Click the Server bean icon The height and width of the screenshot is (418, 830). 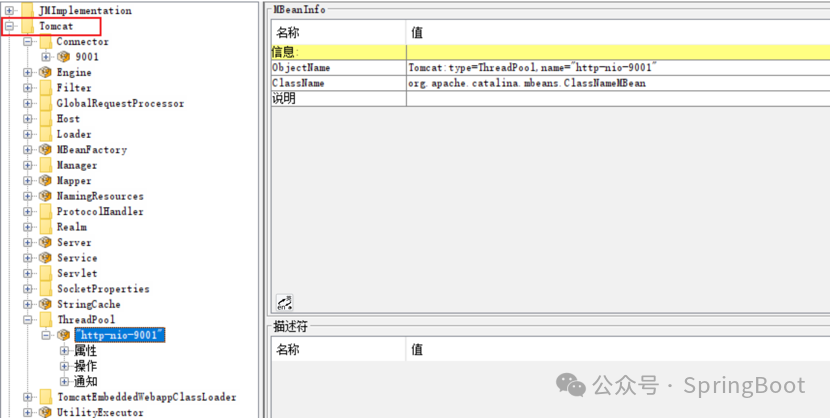point(46,242)
